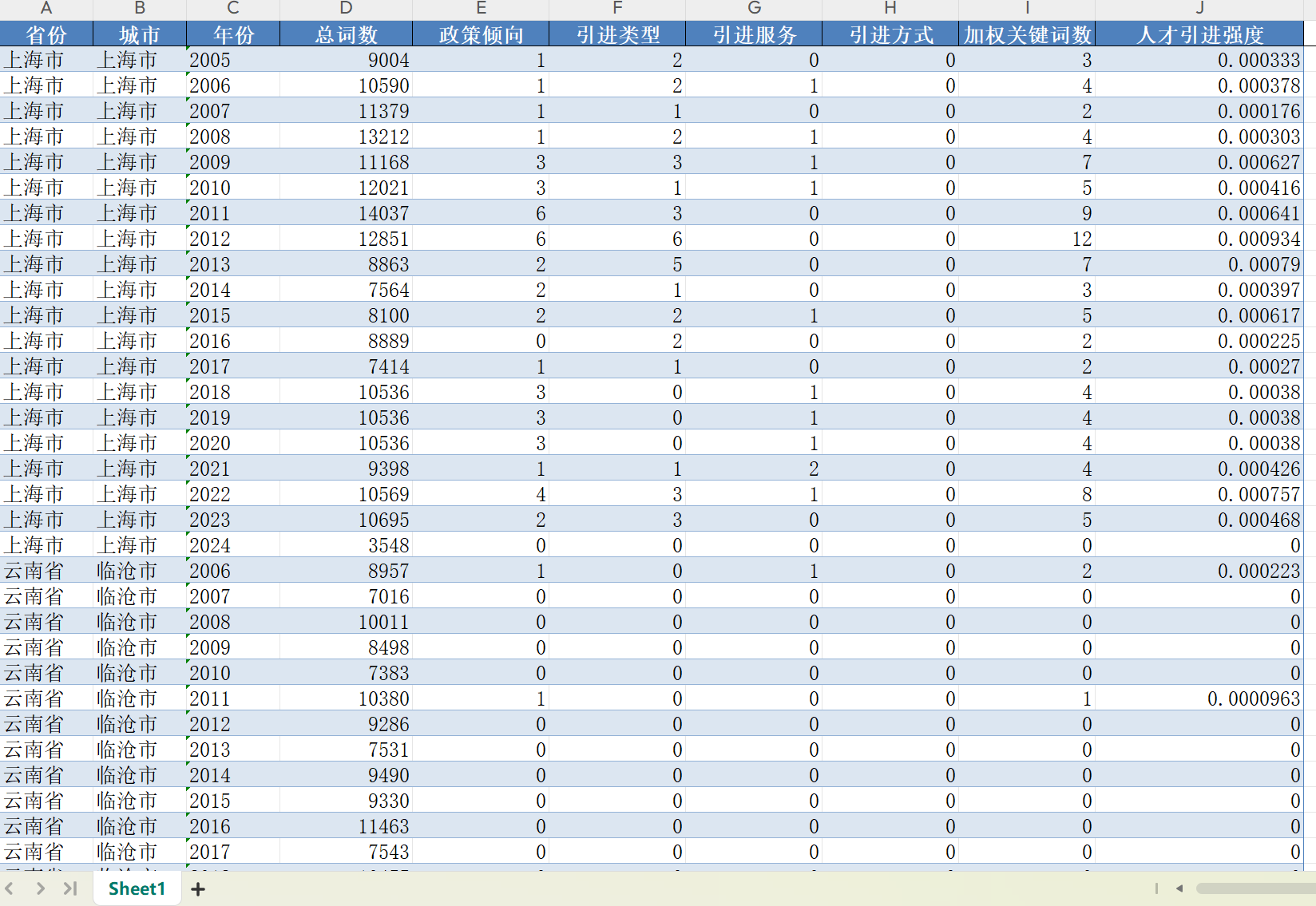Jump to the last sheet arrow
1316x906 pixels.
pyautogui.click(x=70, y=888)
